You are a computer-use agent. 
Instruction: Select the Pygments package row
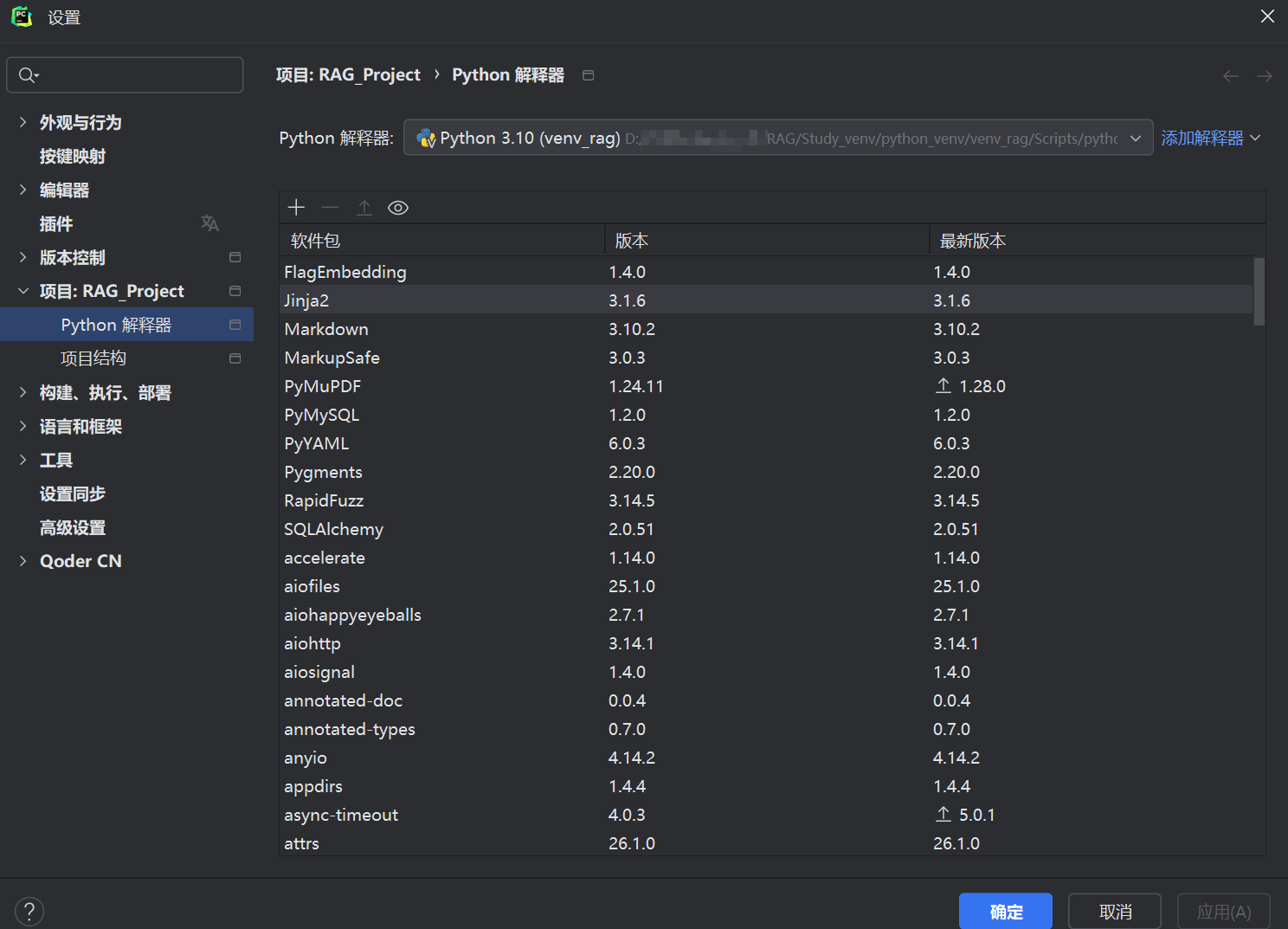point(766,472)
